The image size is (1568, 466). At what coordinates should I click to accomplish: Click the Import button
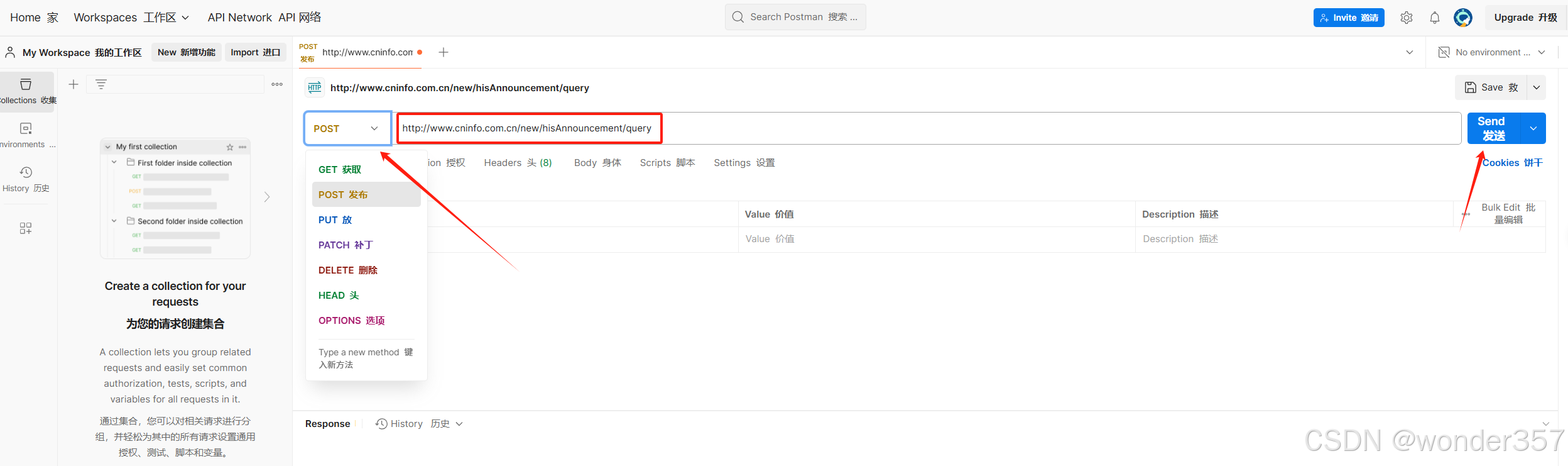[256, 52]
